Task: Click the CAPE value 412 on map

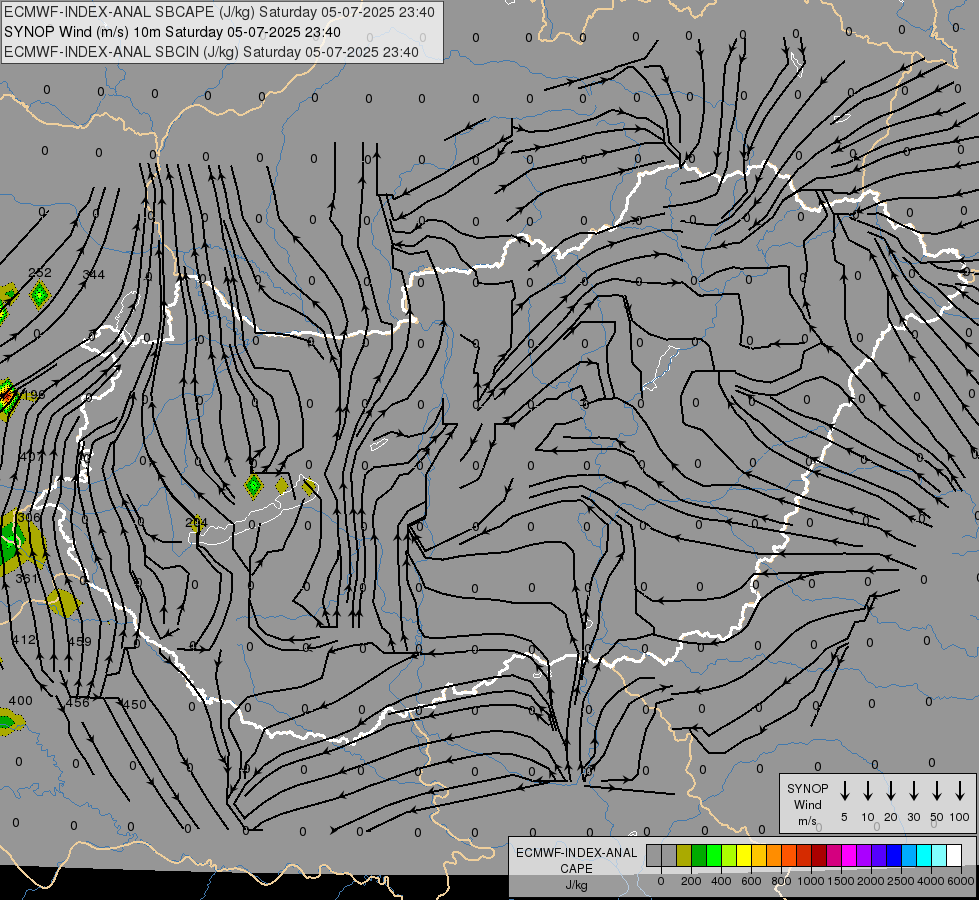Action: tap(24, 640)
